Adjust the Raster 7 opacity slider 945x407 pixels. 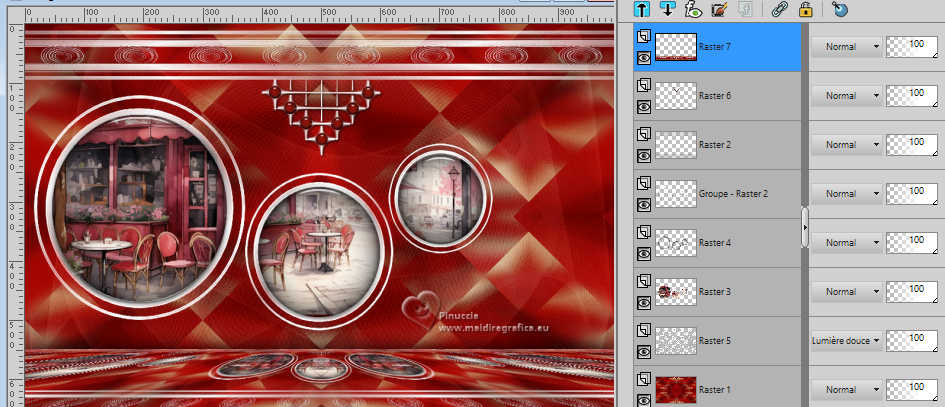[911, 46]
